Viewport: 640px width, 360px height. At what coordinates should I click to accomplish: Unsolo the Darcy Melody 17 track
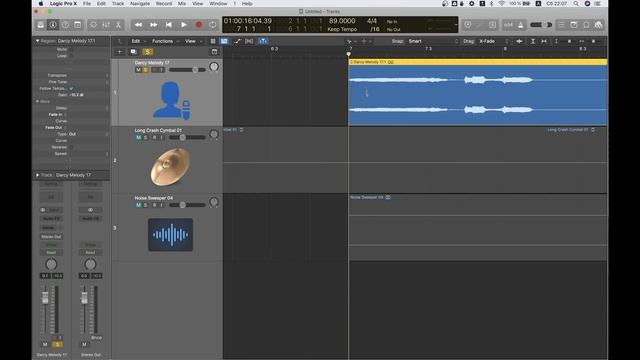tap(146, 70)
